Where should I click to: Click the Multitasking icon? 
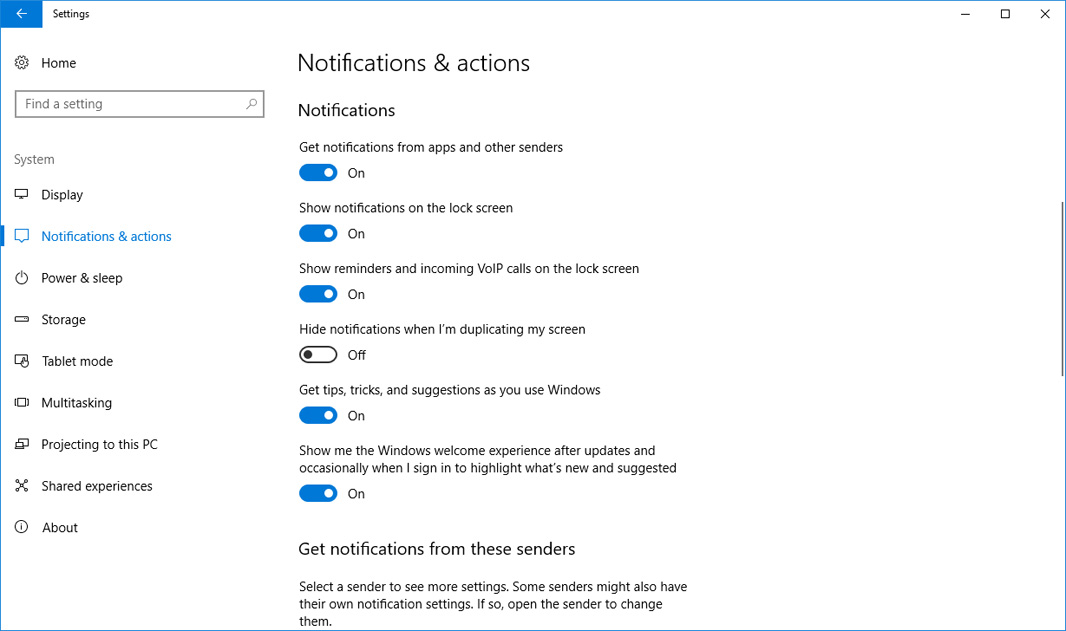pyautogui.click(x=22, y=403)
